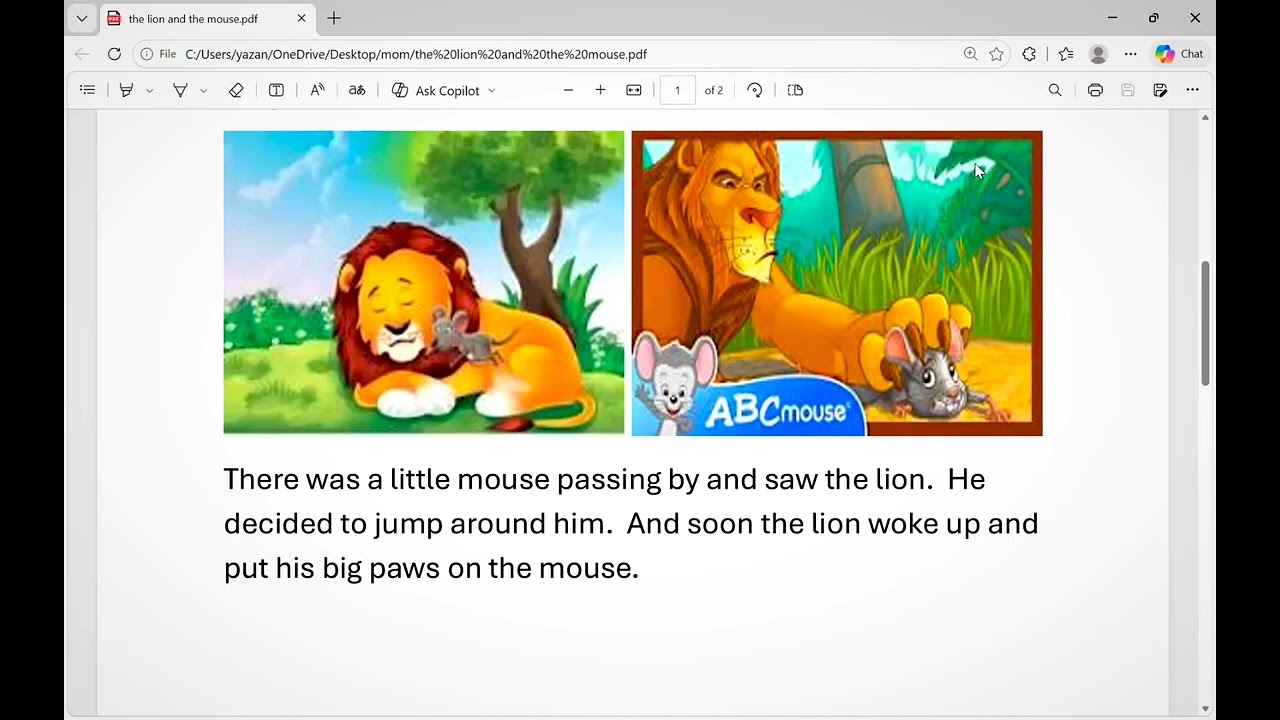Switch page view layout
Viewport: 1280px width, 720px height.
(795, 90)
